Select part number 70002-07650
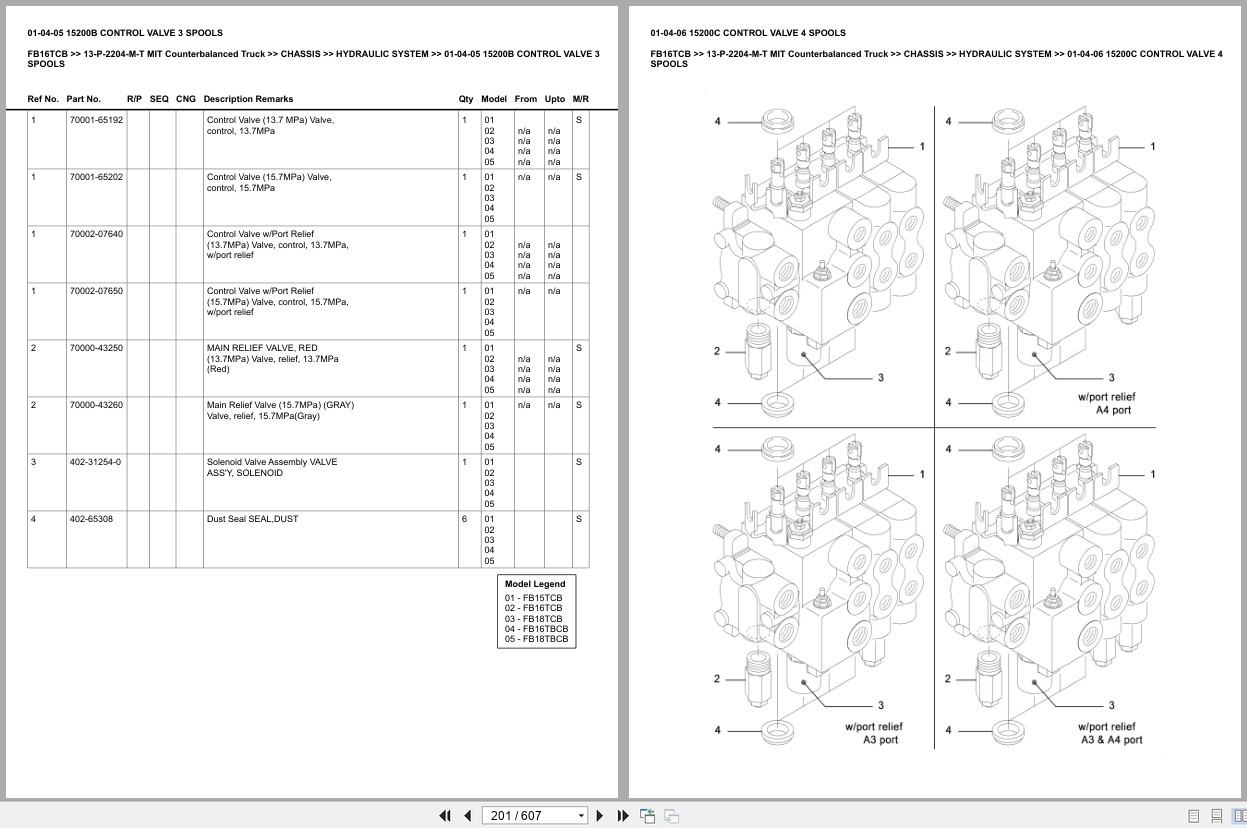This screenshot has height=828, width=1247. (96, 291)
